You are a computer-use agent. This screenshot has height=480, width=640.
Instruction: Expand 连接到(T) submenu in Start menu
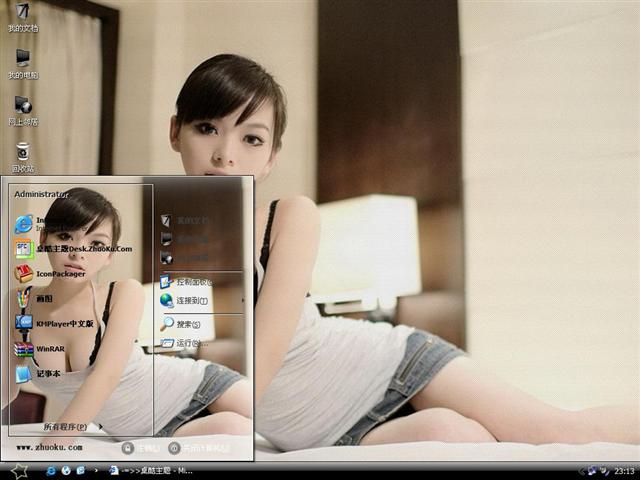202,301
